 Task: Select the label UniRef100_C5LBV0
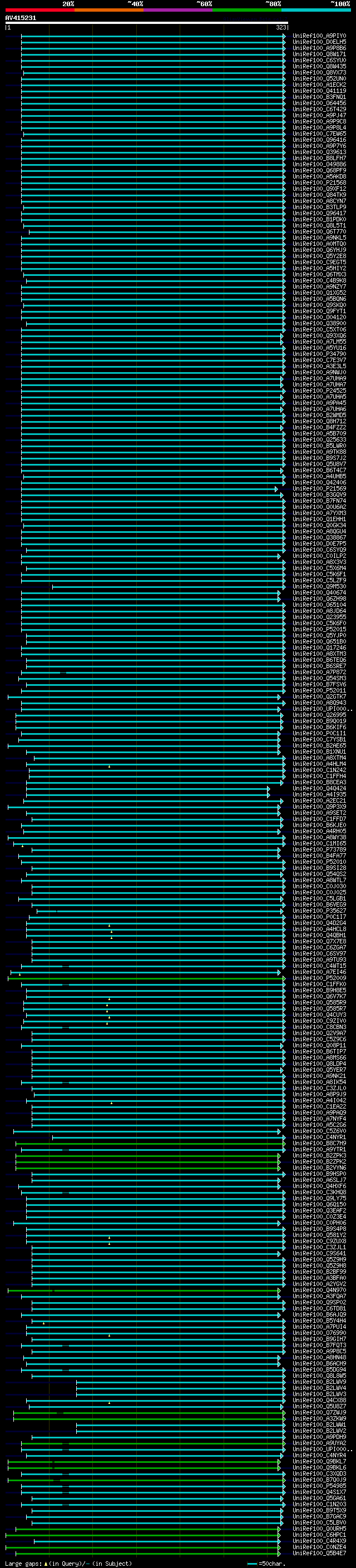coord(319,1522)
